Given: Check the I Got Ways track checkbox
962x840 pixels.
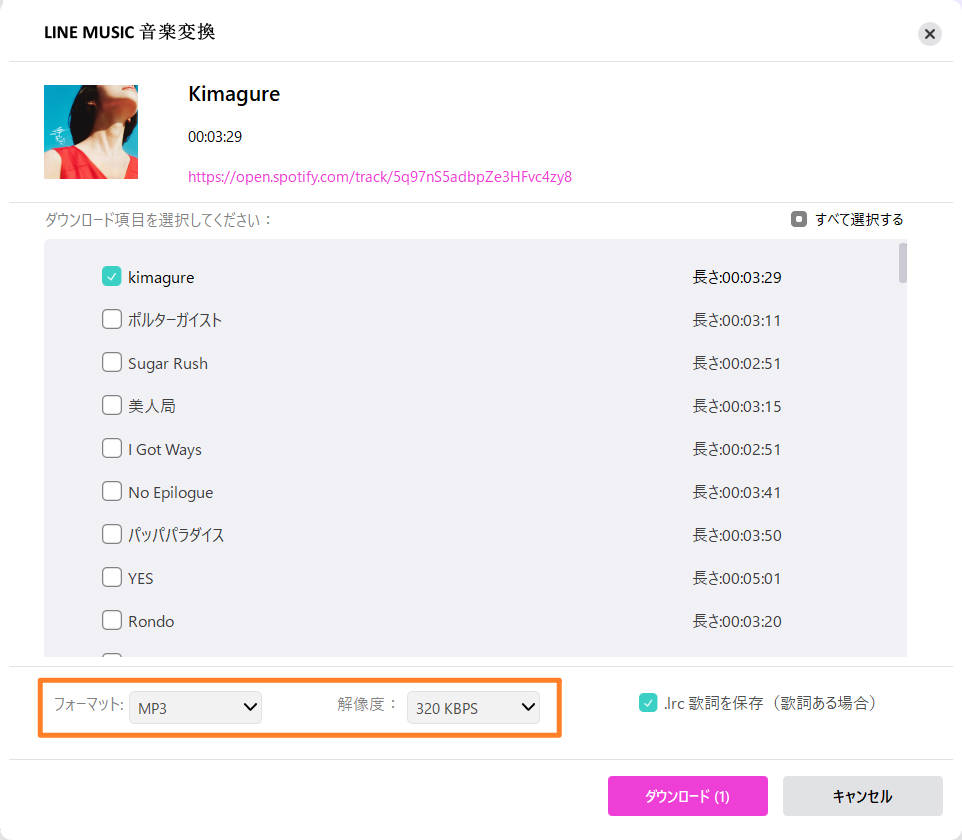Looking at the screenshot, I should (x=112, y=448).
